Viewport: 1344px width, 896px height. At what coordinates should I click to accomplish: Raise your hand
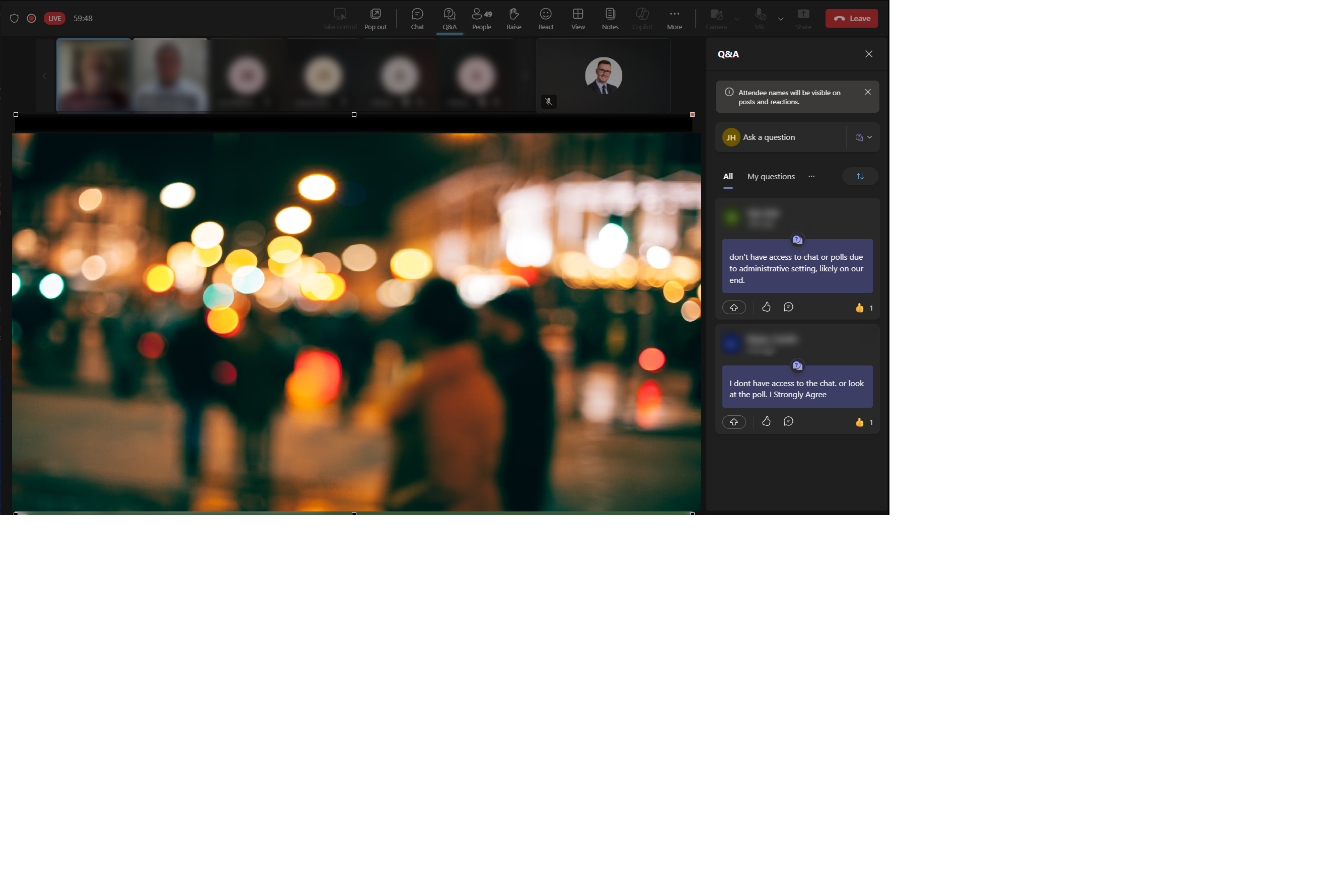point(514,18)
